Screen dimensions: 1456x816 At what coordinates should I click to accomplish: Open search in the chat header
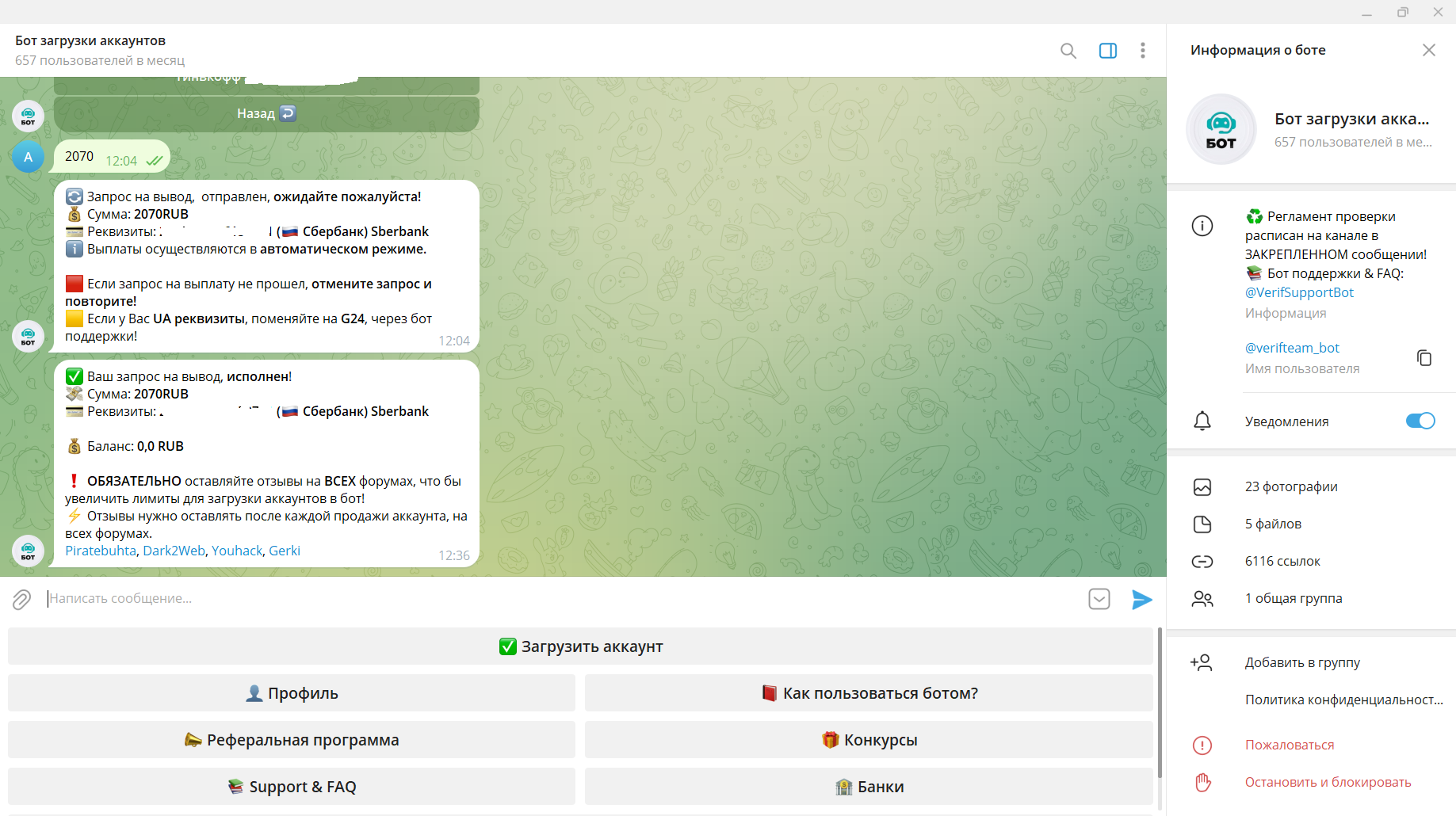(1068, 51)
